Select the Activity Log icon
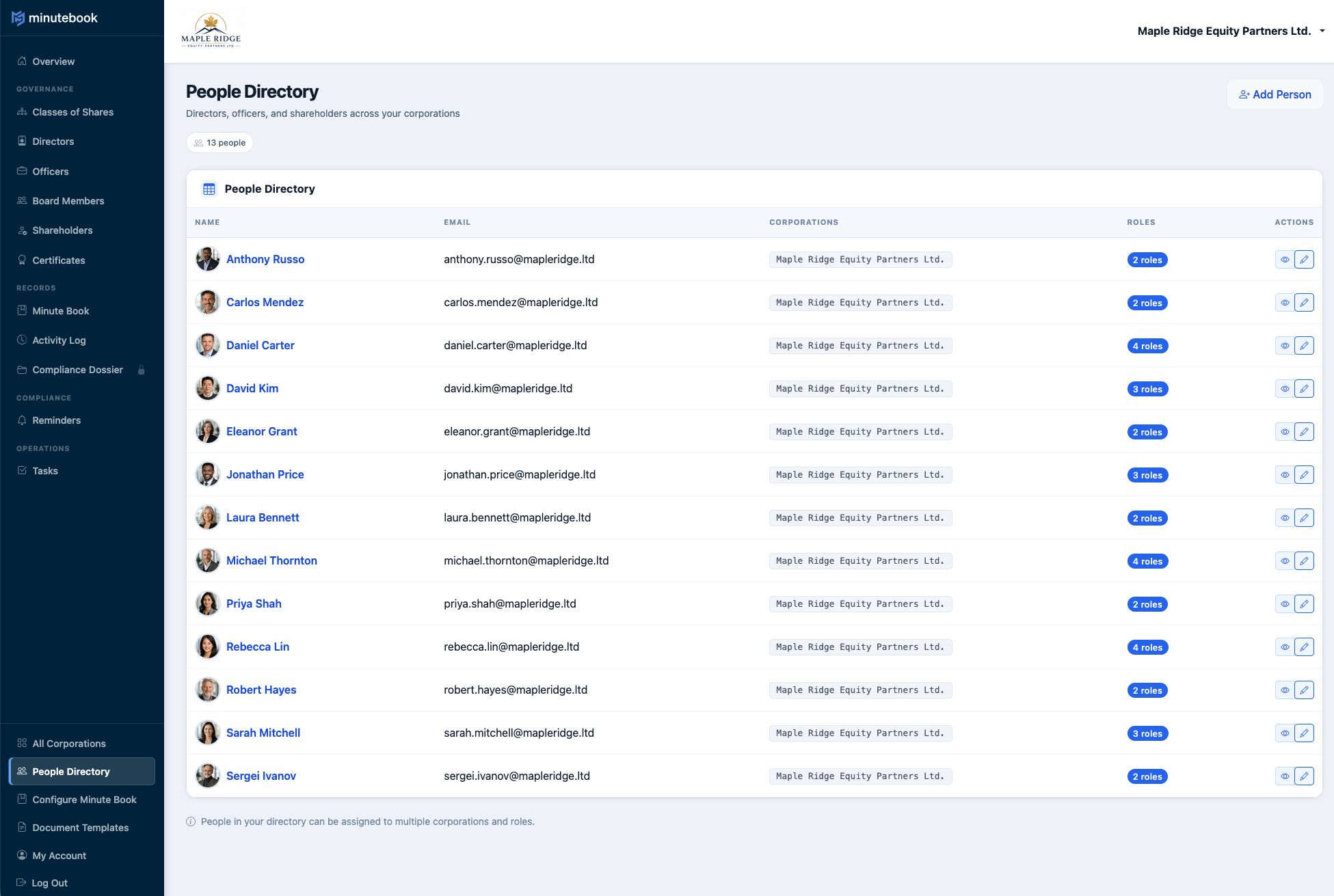Image resolution: width=1334 pixels, height=896 pixels. click(x=22, y=340)
